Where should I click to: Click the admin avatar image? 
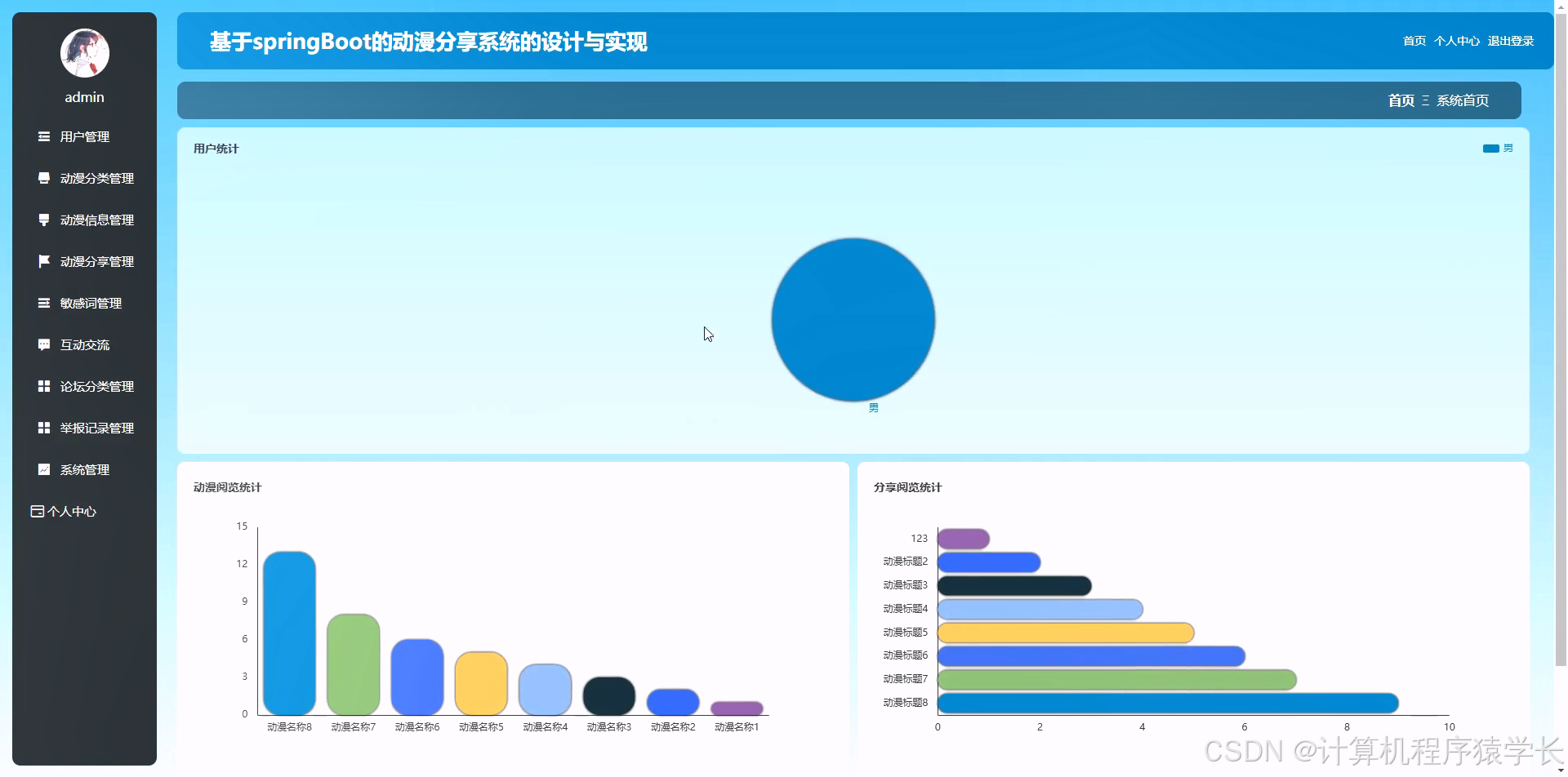pyautogui.click(x=84, y=52)
